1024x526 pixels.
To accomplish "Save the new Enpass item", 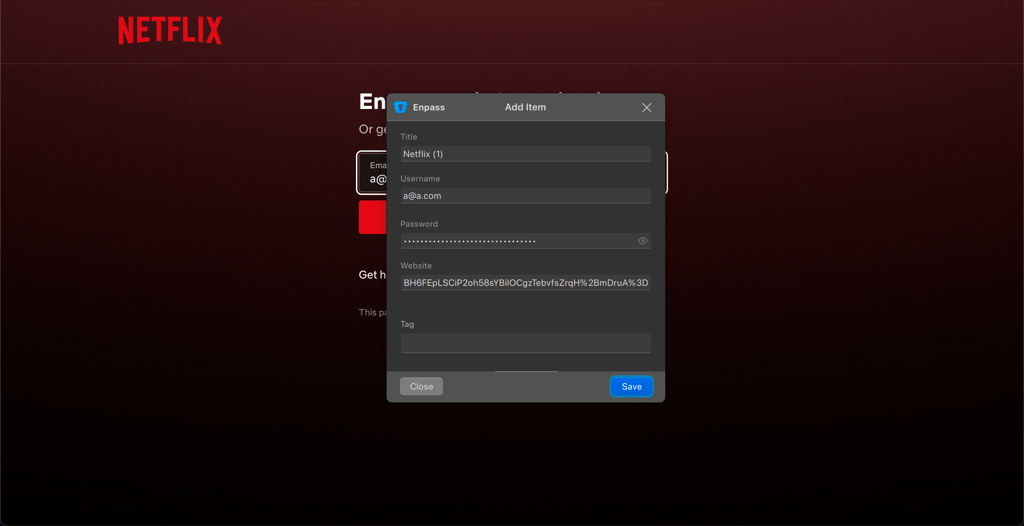I will tap(632, 386).
